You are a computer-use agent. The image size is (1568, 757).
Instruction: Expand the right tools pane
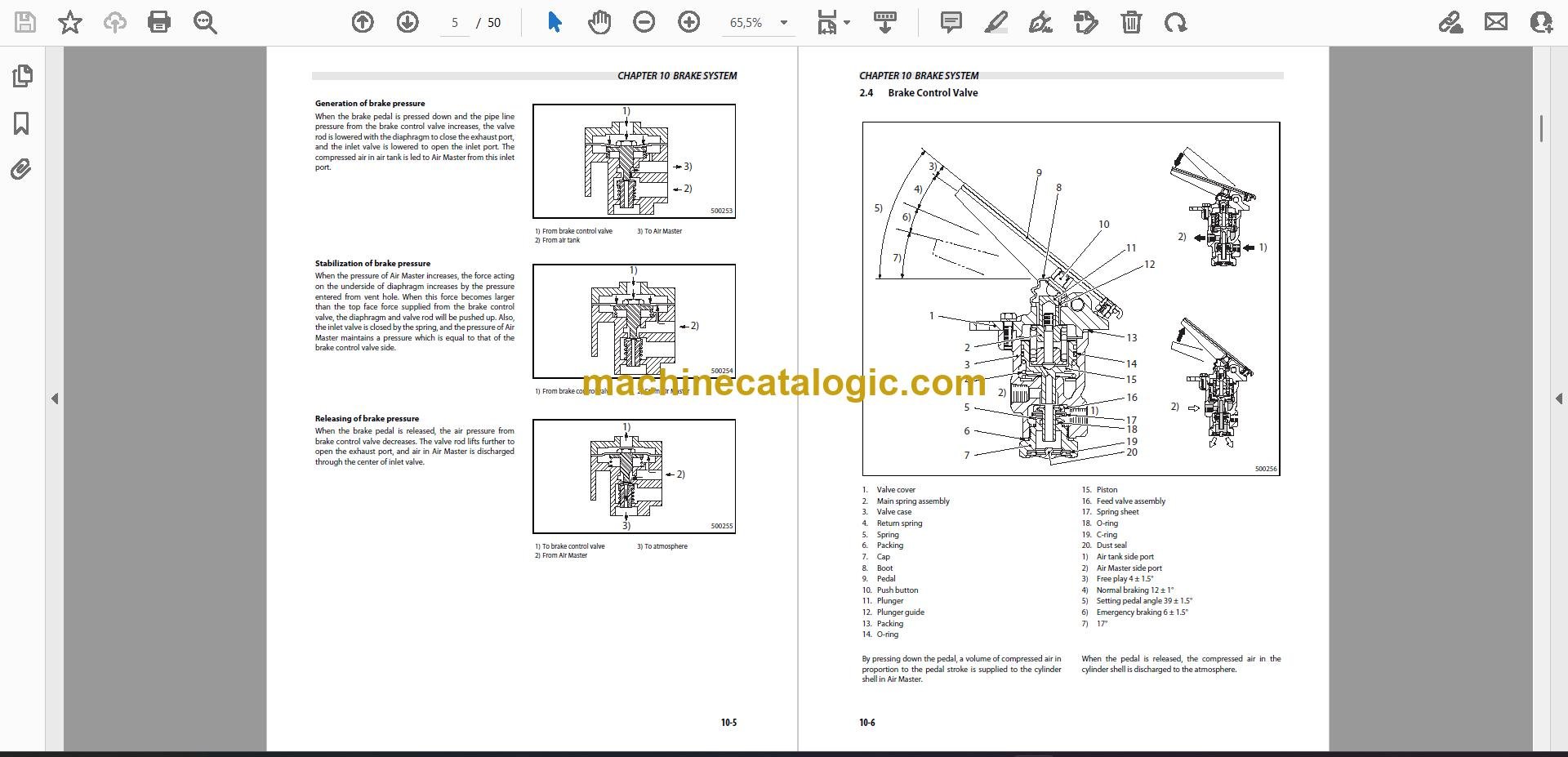1559,399
